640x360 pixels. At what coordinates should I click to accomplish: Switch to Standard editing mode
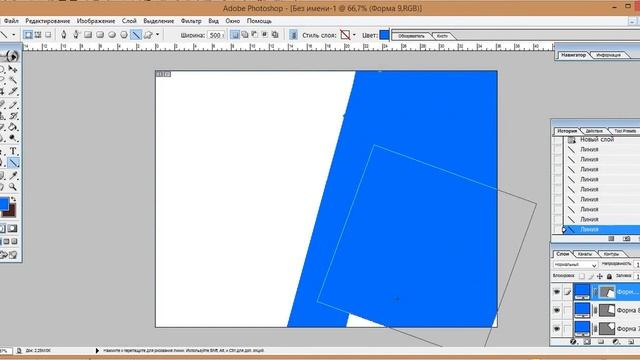click(x=2, y=229)
